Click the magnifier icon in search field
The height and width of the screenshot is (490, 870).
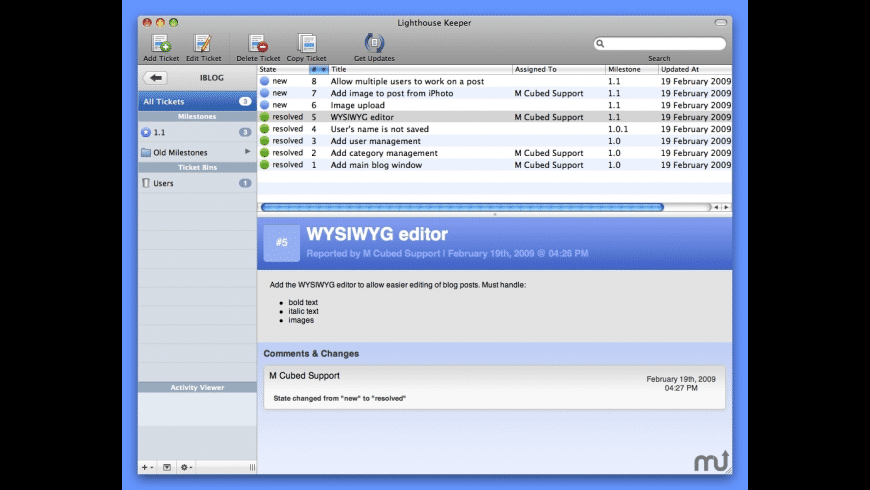pos(600,43)
